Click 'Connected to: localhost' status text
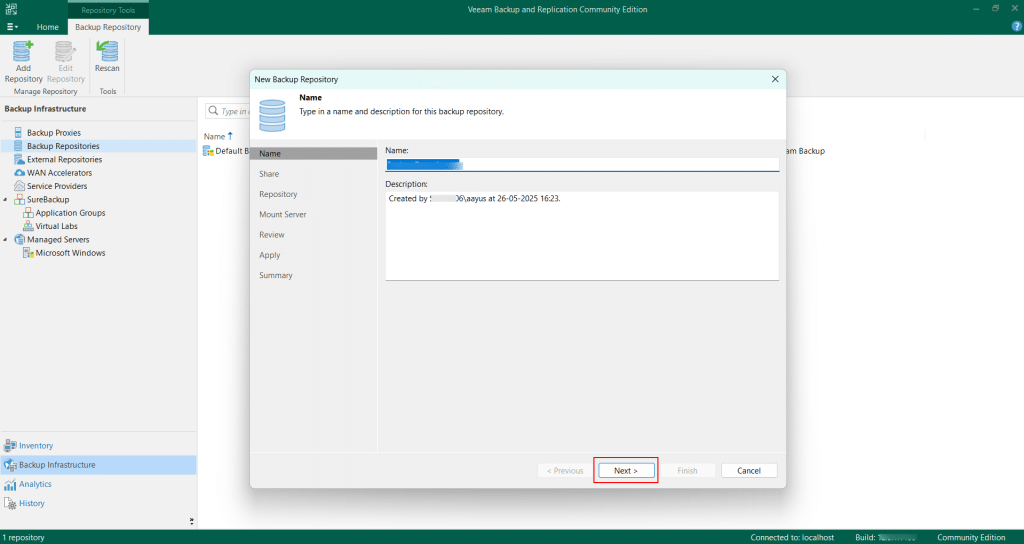This screenshot has width=1024, height=544. (792, 537)
